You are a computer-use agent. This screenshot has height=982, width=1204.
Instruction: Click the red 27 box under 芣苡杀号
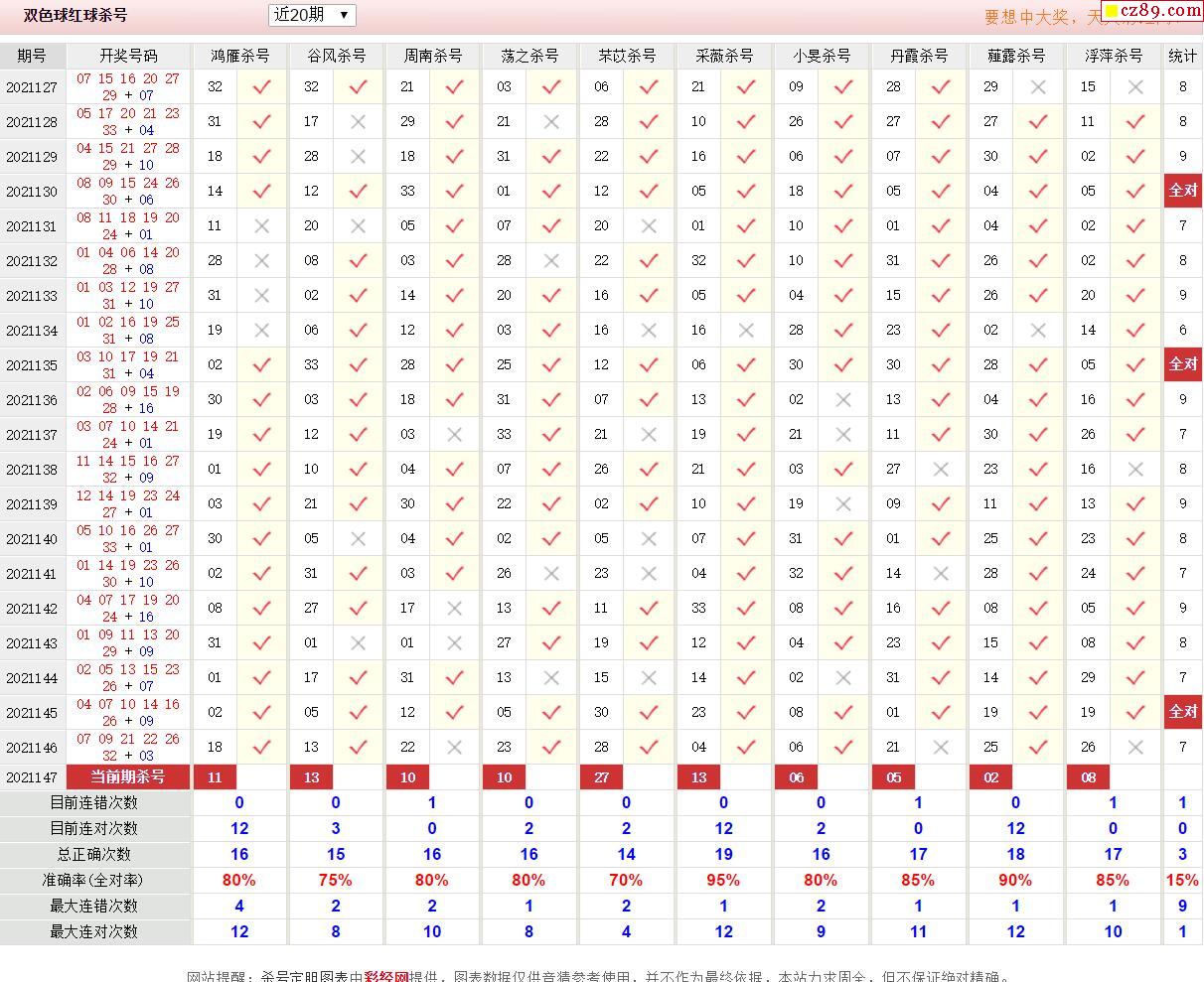coord(601,777)
